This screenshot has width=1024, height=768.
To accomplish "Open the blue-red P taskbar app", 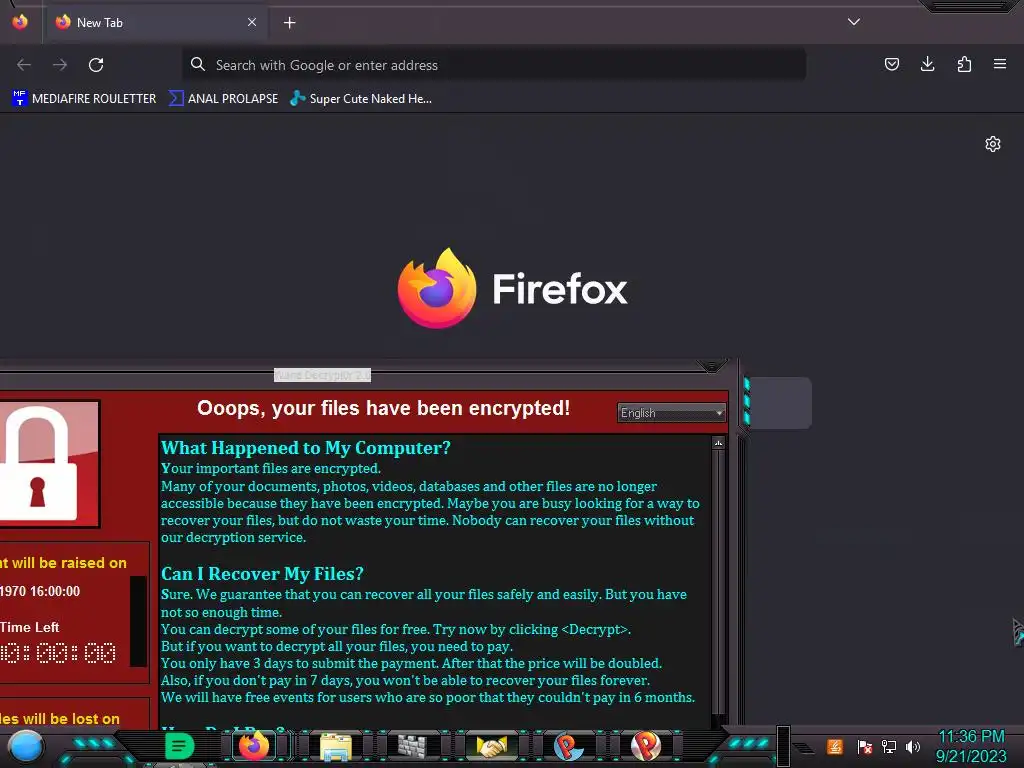I will point(568,746).
